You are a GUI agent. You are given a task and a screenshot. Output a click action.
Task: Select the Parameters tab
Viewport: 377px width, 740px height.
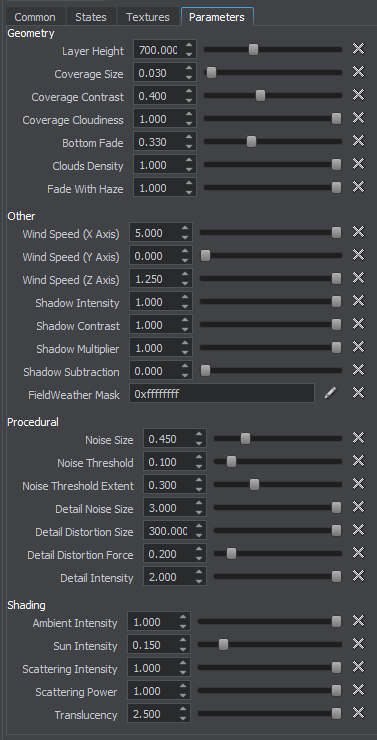point(217,17)
